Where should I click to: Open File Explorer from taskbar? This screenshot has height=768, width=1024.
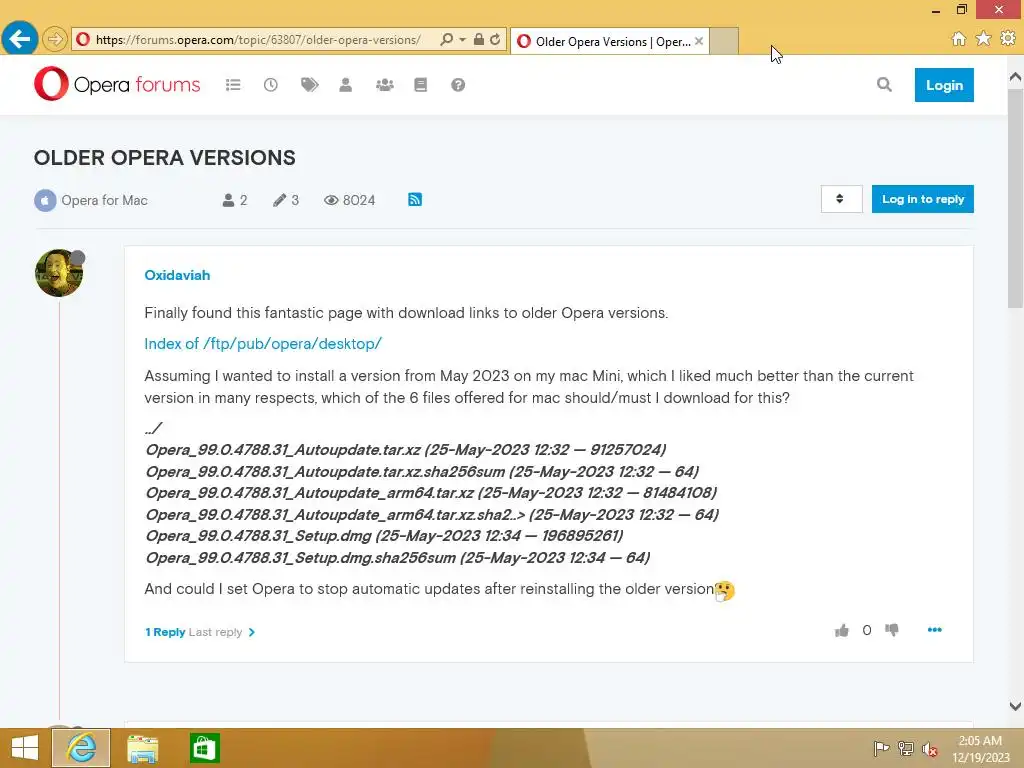(142, 748)
